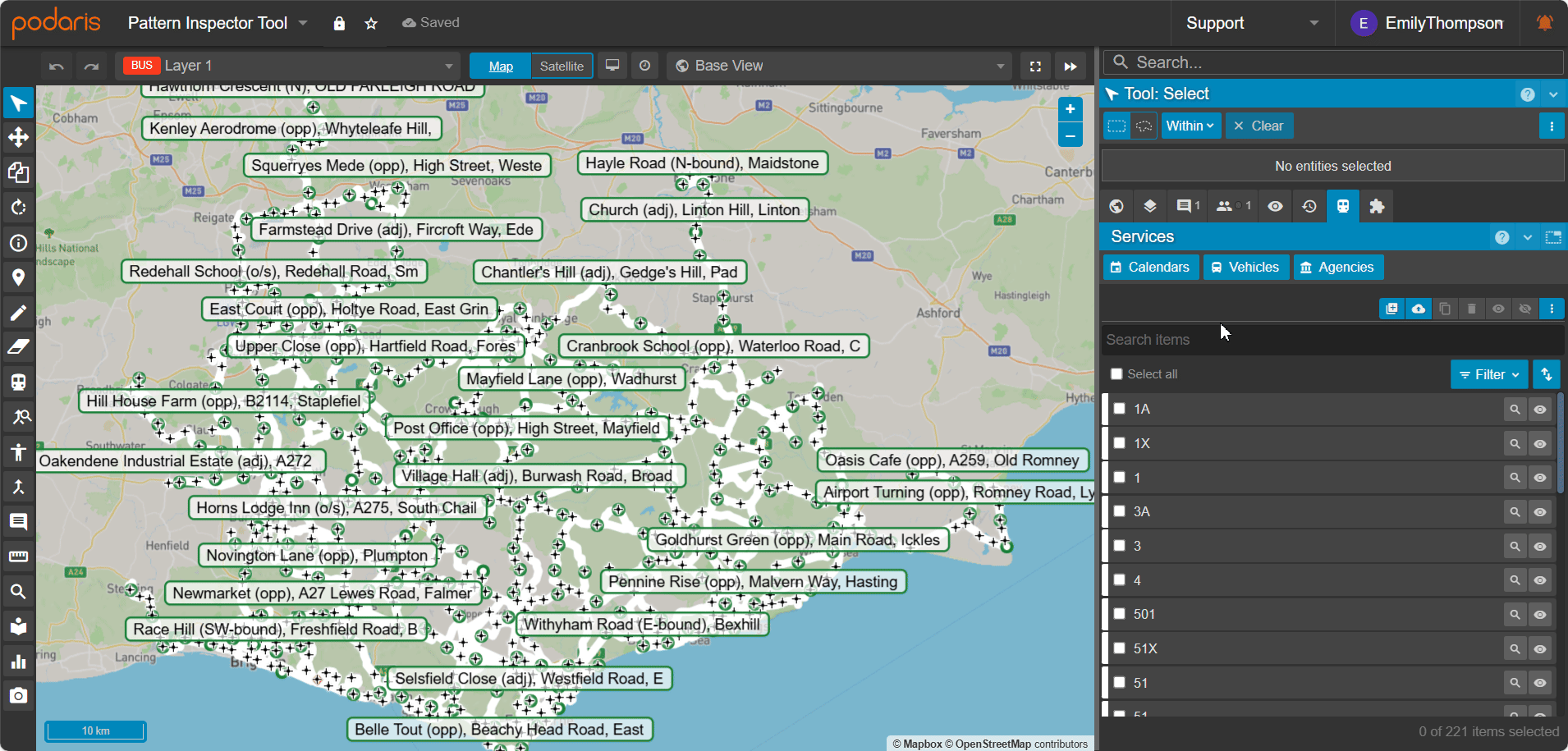Screen dimensions: 1568x751
Task: Zoom in on the map
Action: point(1070,109)
